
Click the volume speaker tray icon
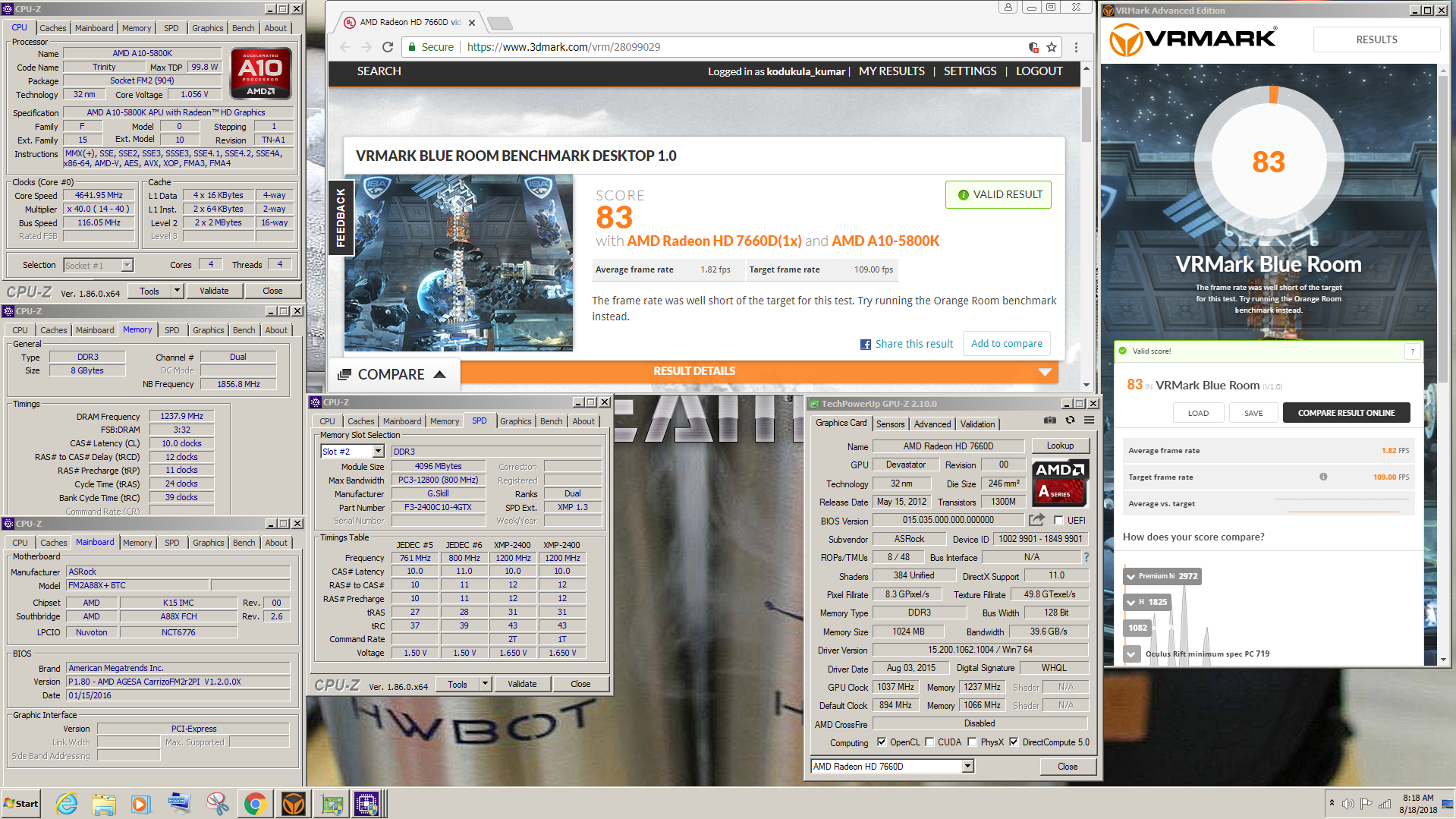click(1348, 804)
